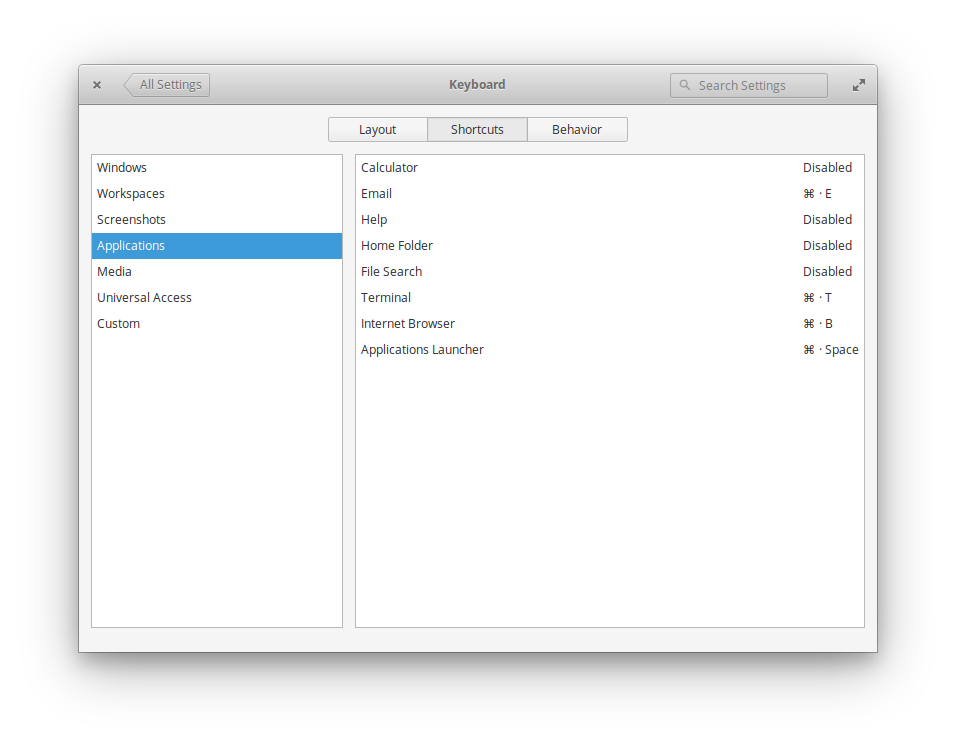Switch to the Shortcuts tab
This screenshot has width=956, height=745.
(x=477, y=129)
